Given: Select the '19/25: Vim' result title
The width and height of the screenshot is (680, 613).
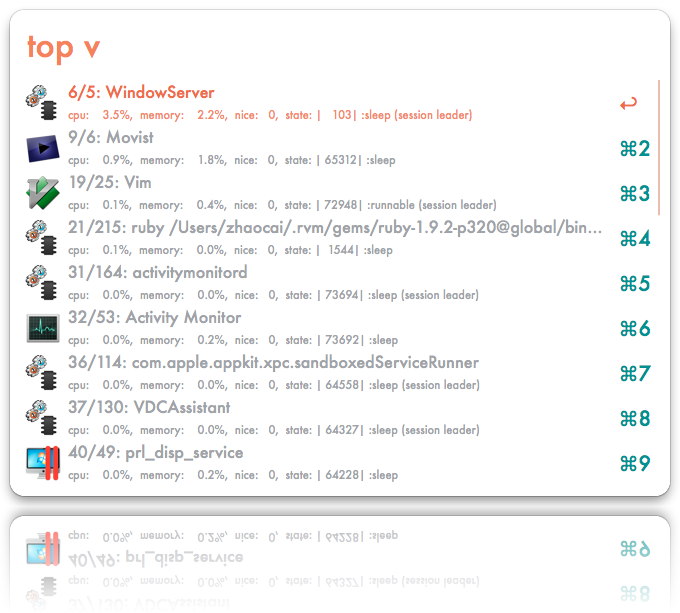Looking at the screenshot, I should click(x=110, y=183).
